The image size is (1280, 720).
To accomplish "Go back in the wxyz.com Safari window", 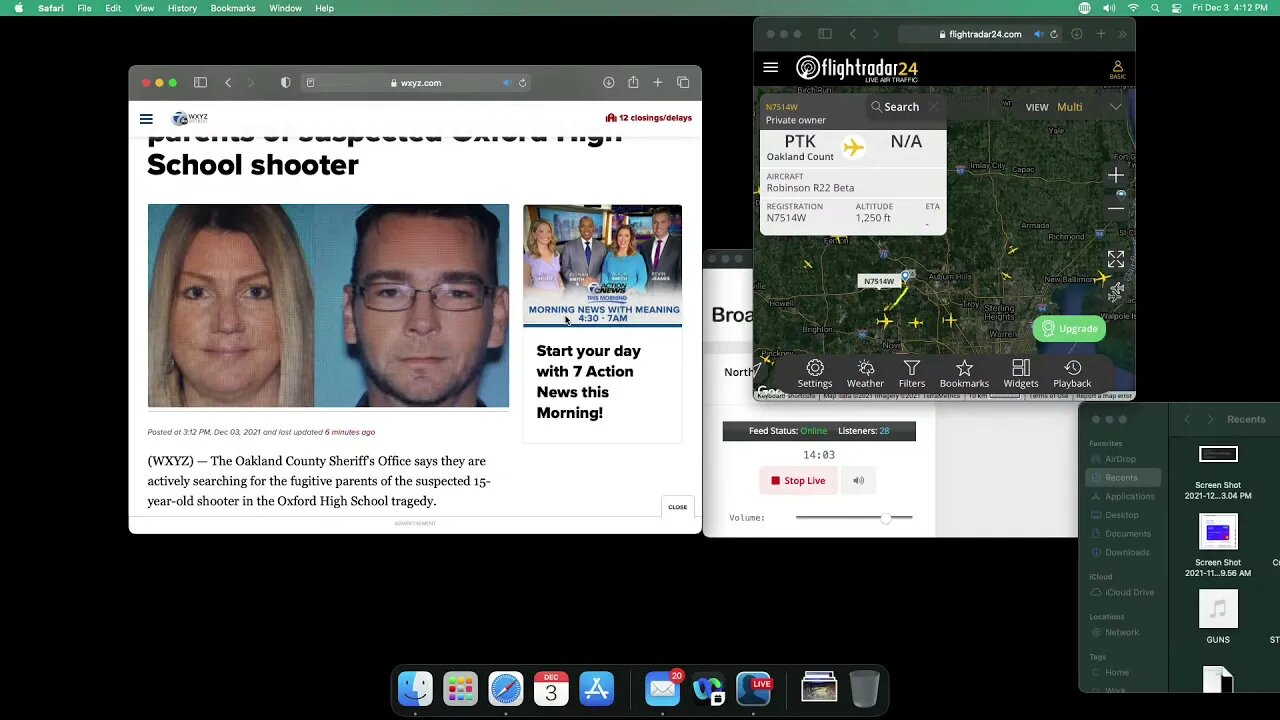I will (x=228, y=83).
